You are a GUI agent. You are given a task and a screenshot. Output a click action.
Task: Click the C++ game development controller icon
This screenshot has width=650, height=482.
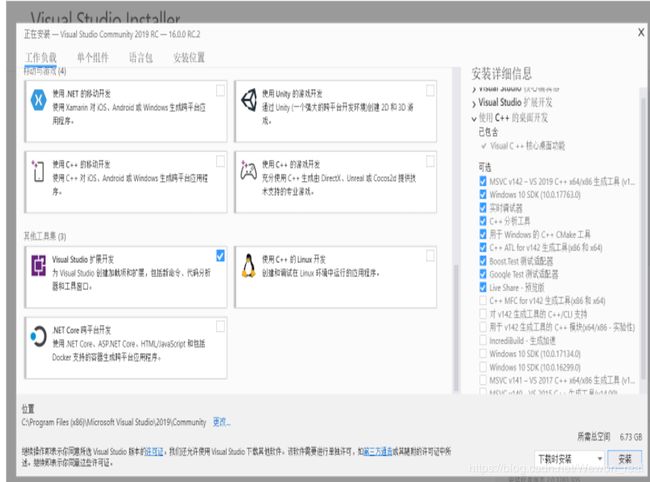(249, 170)
